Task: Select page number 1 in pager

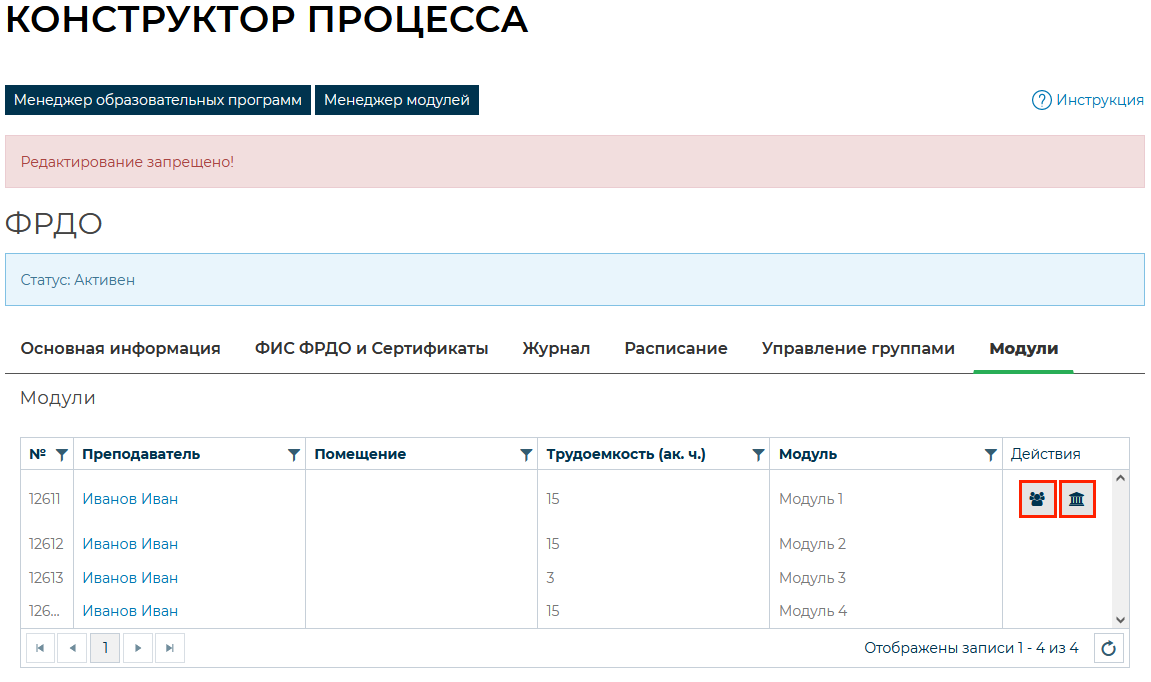Action: [105, 649]
